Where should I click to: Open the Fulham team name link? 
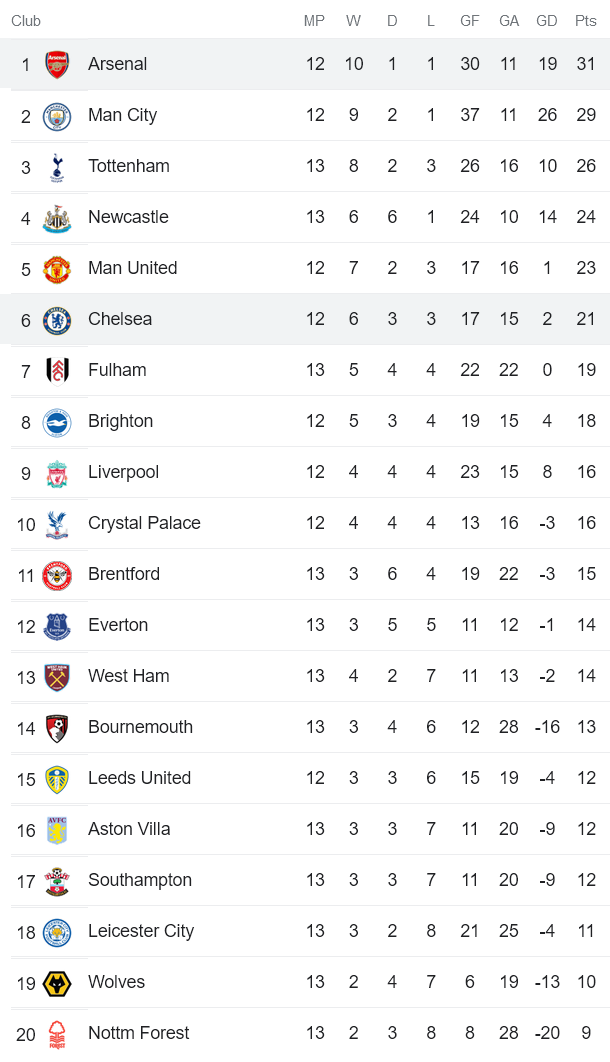117,370
